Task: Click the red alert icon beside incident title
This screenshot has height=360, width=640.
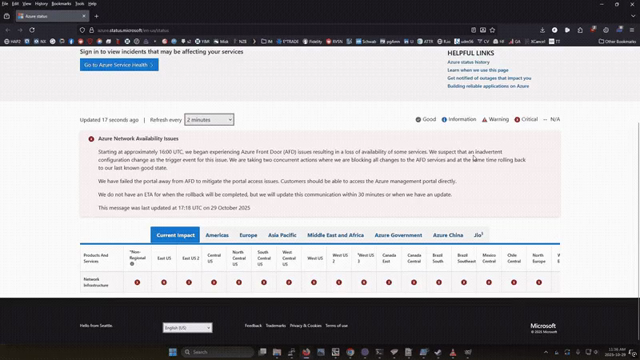Action: pyautogui.click(x=91, y=139)
